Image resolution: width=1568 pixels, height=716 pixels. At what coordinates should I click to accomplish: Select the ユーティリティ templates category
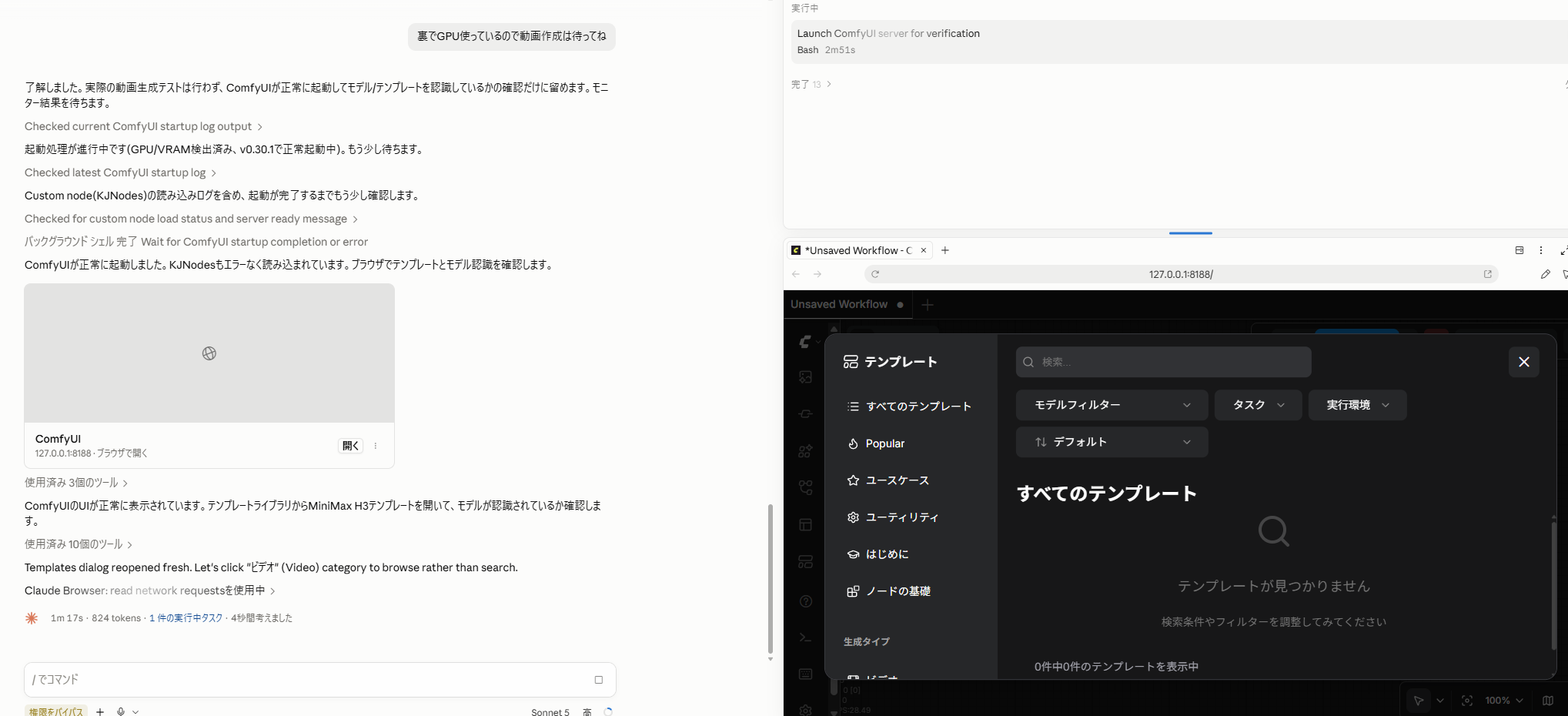click(910, 517)
